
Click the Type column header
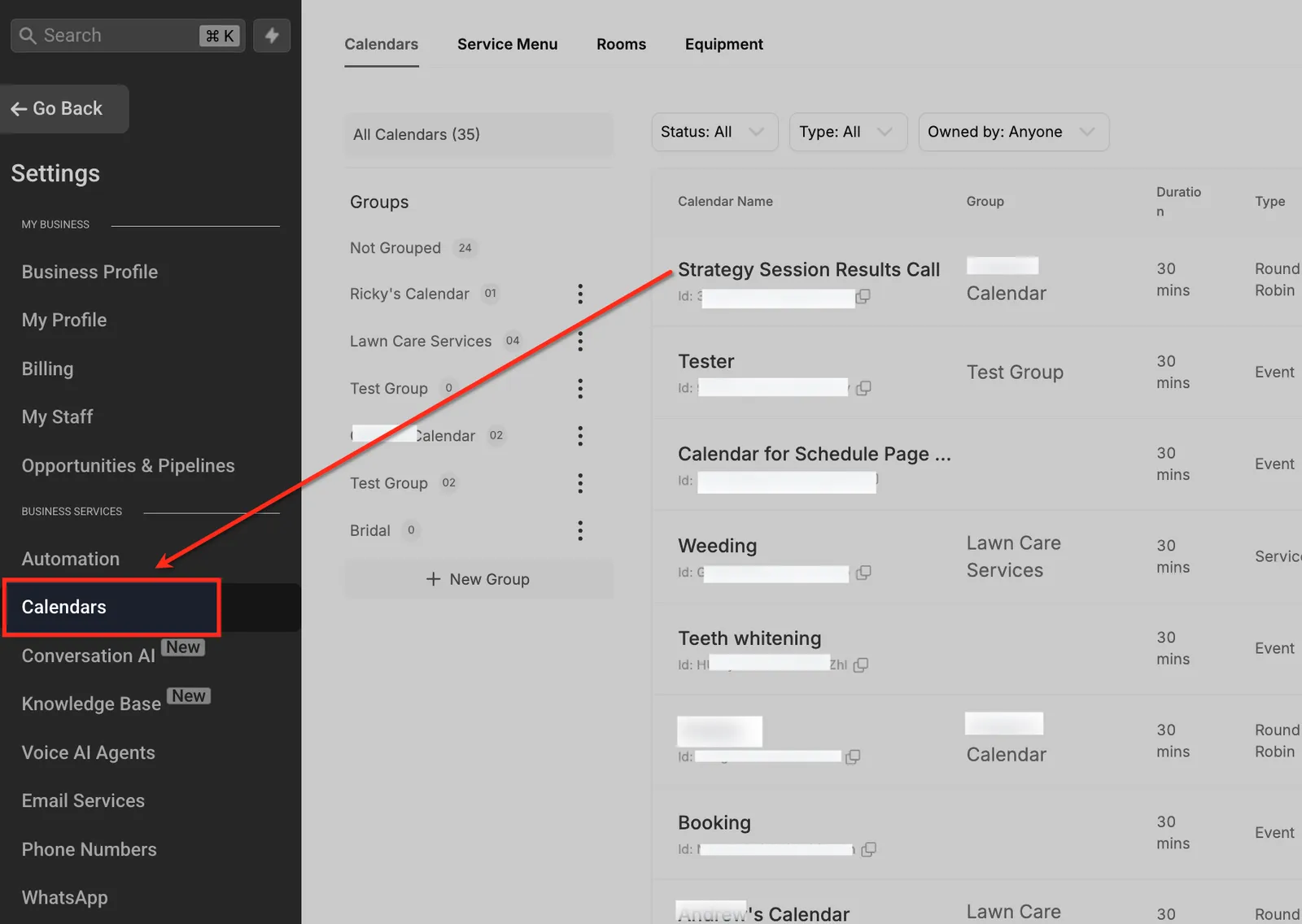(1269, 201)
